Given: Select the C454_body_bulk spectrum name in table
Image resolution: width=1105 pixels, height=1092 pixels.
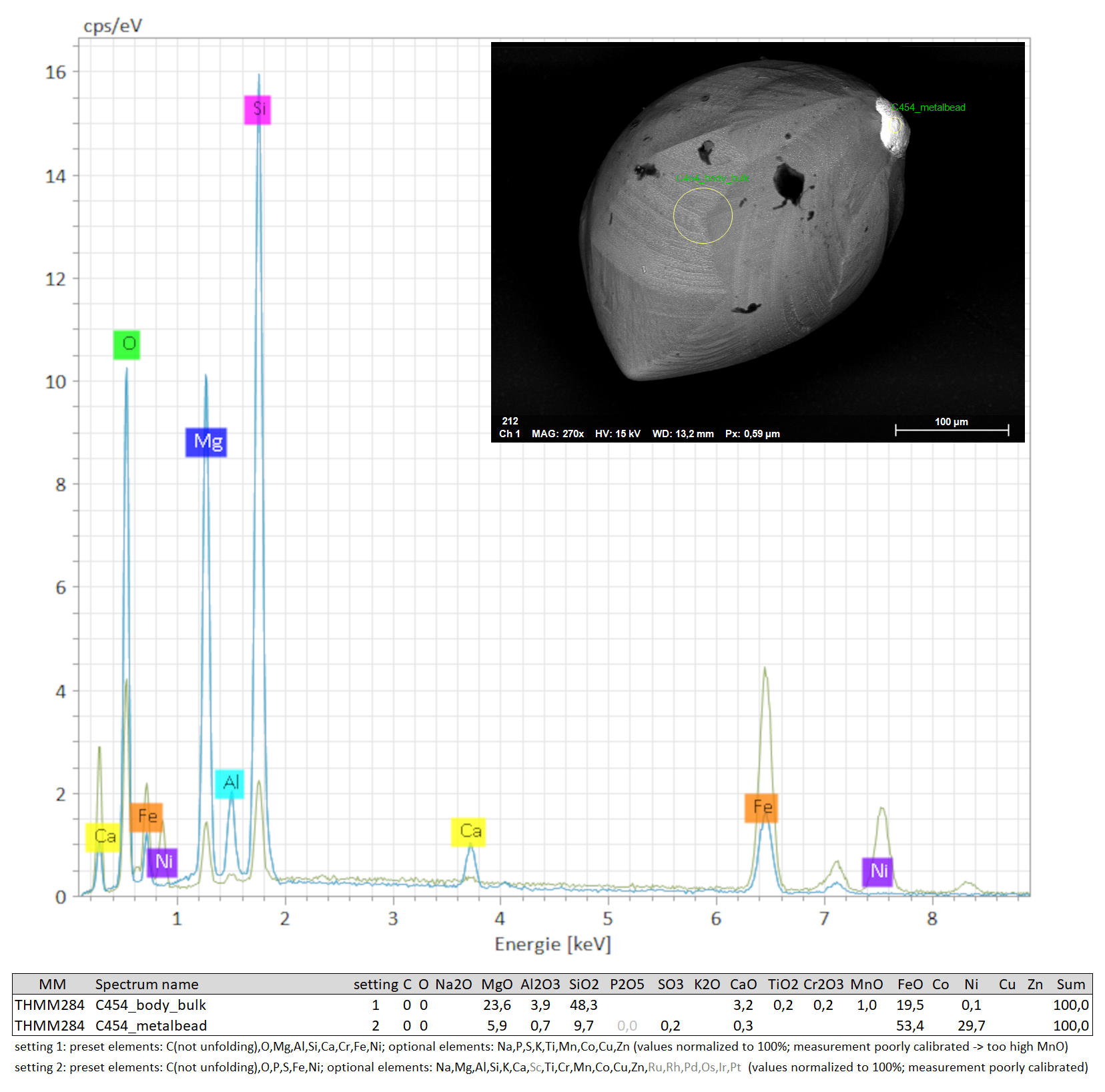Looking at the screenshot, I should [150, 1005].
